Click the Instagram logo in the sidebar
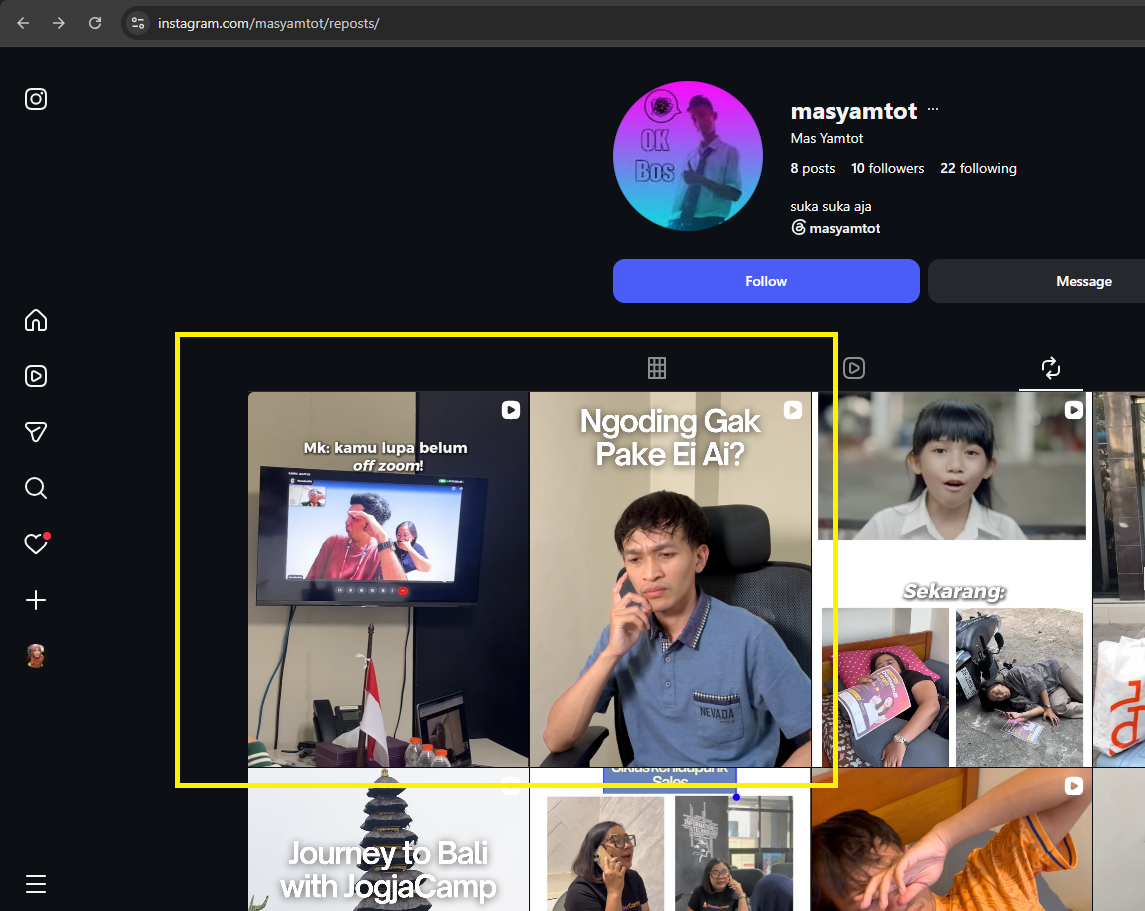This screenshot has width=1145, height=911. pyautogui.click(x=36, y=99)
